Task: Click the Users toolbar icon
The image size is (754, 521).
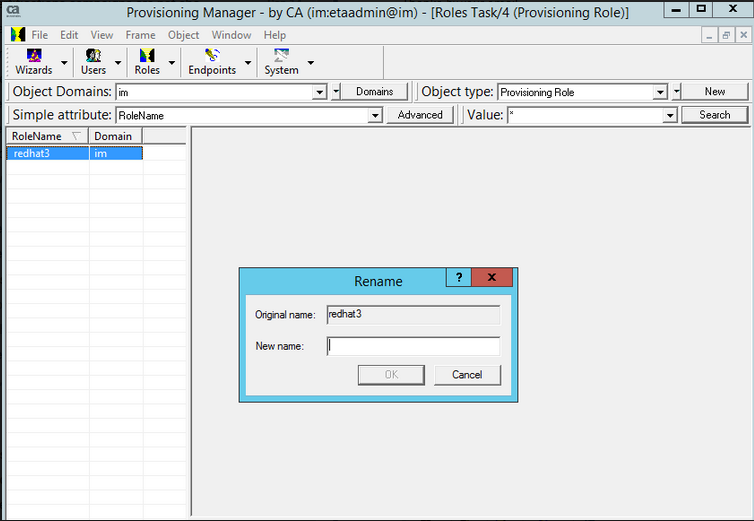Action: coord(93,57)
